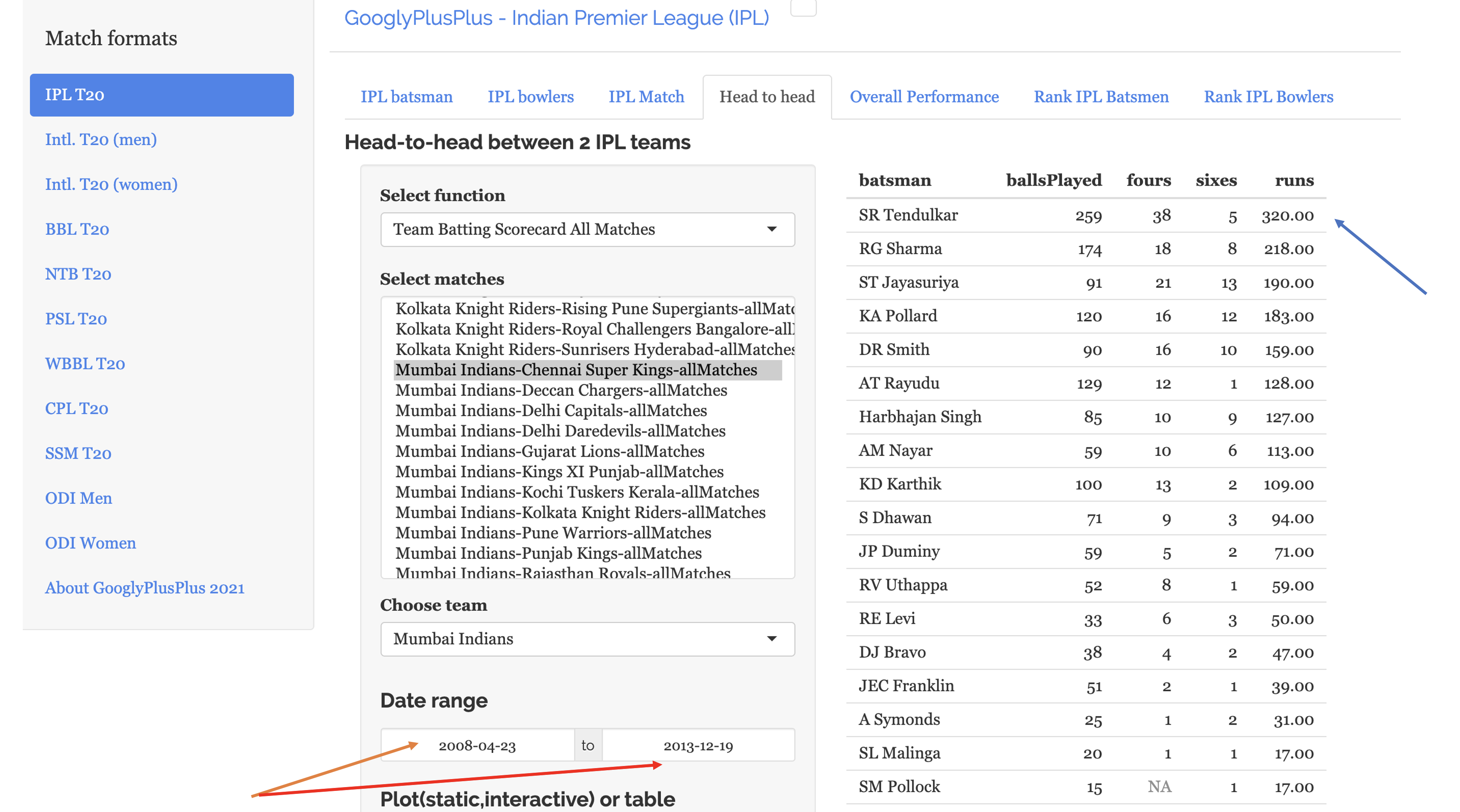Select Mumbai Indians-Deccan Chargers-allMatches in list
Screen dimensions: 1460x812
[561, 390]
